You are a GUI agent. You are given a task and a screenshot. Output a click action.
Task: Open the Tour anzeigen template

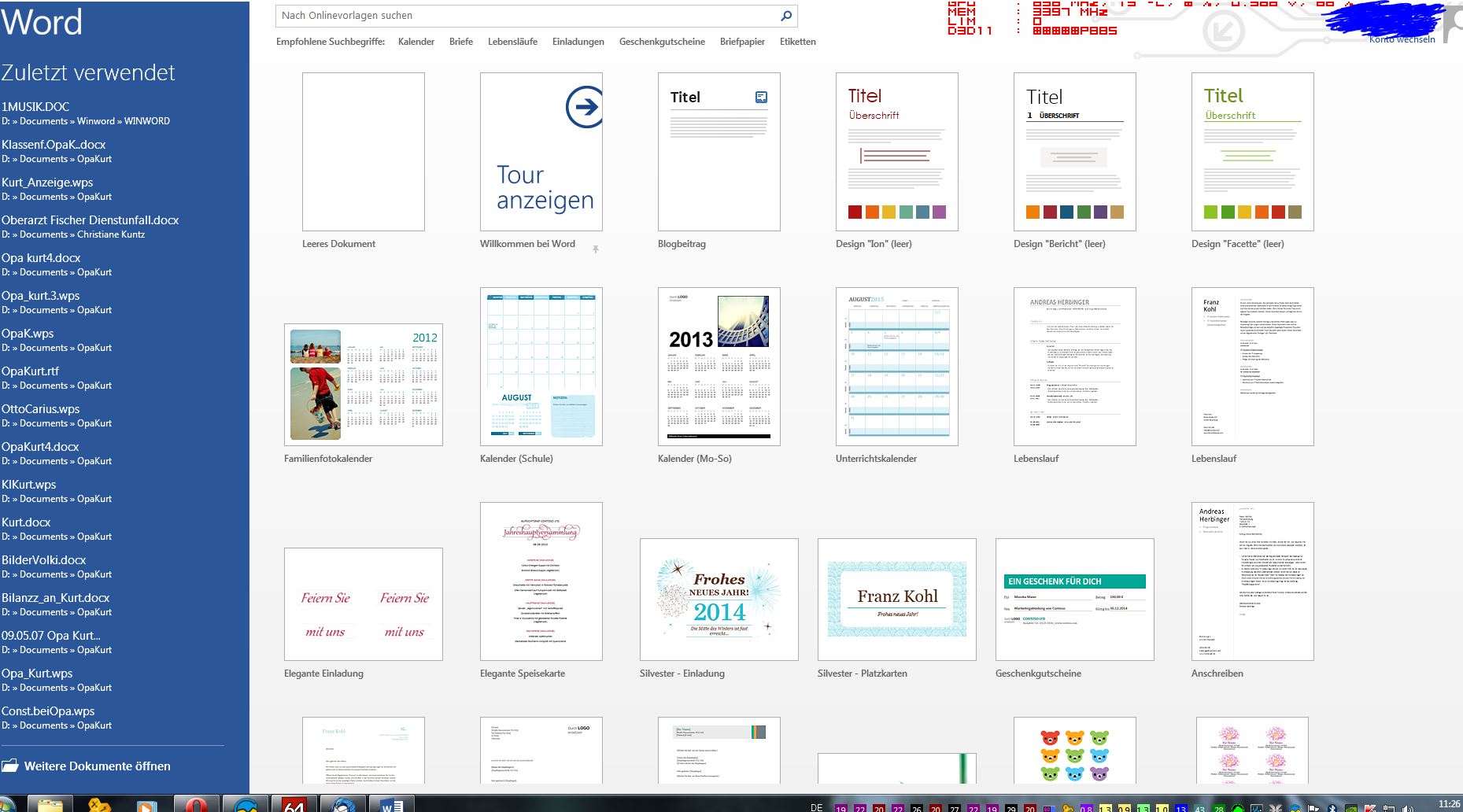(x=541, y=152)
